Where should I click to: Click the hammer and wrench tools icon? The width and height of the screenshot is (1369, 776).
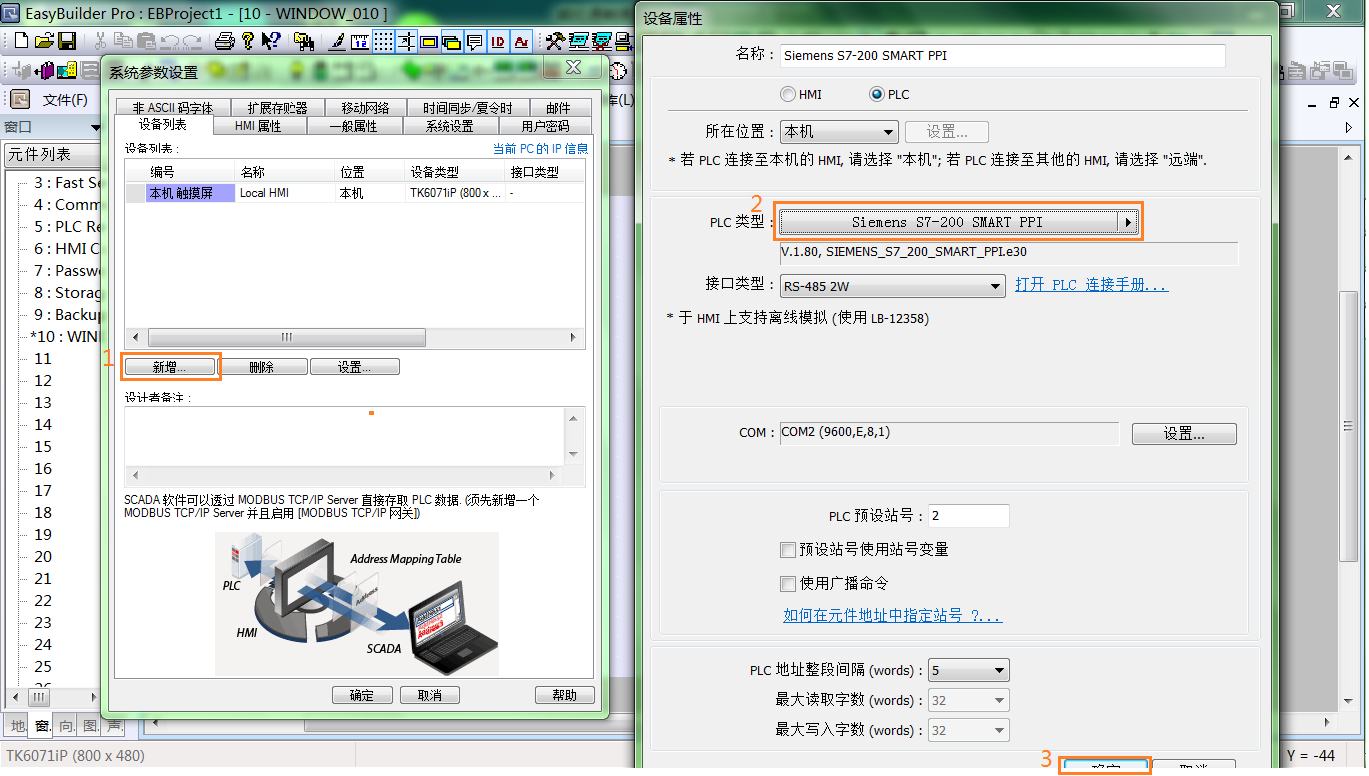coord(554,41)
